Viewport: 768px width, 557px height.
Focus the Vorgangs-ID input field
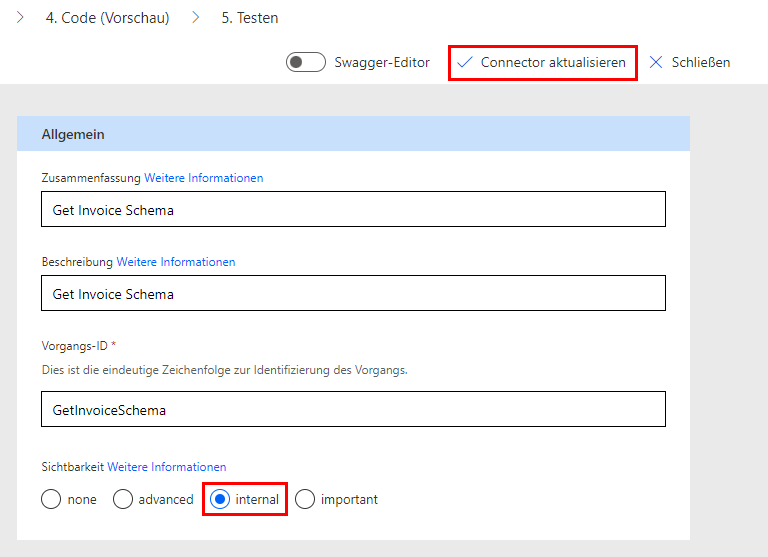click(x=353, y=410)
